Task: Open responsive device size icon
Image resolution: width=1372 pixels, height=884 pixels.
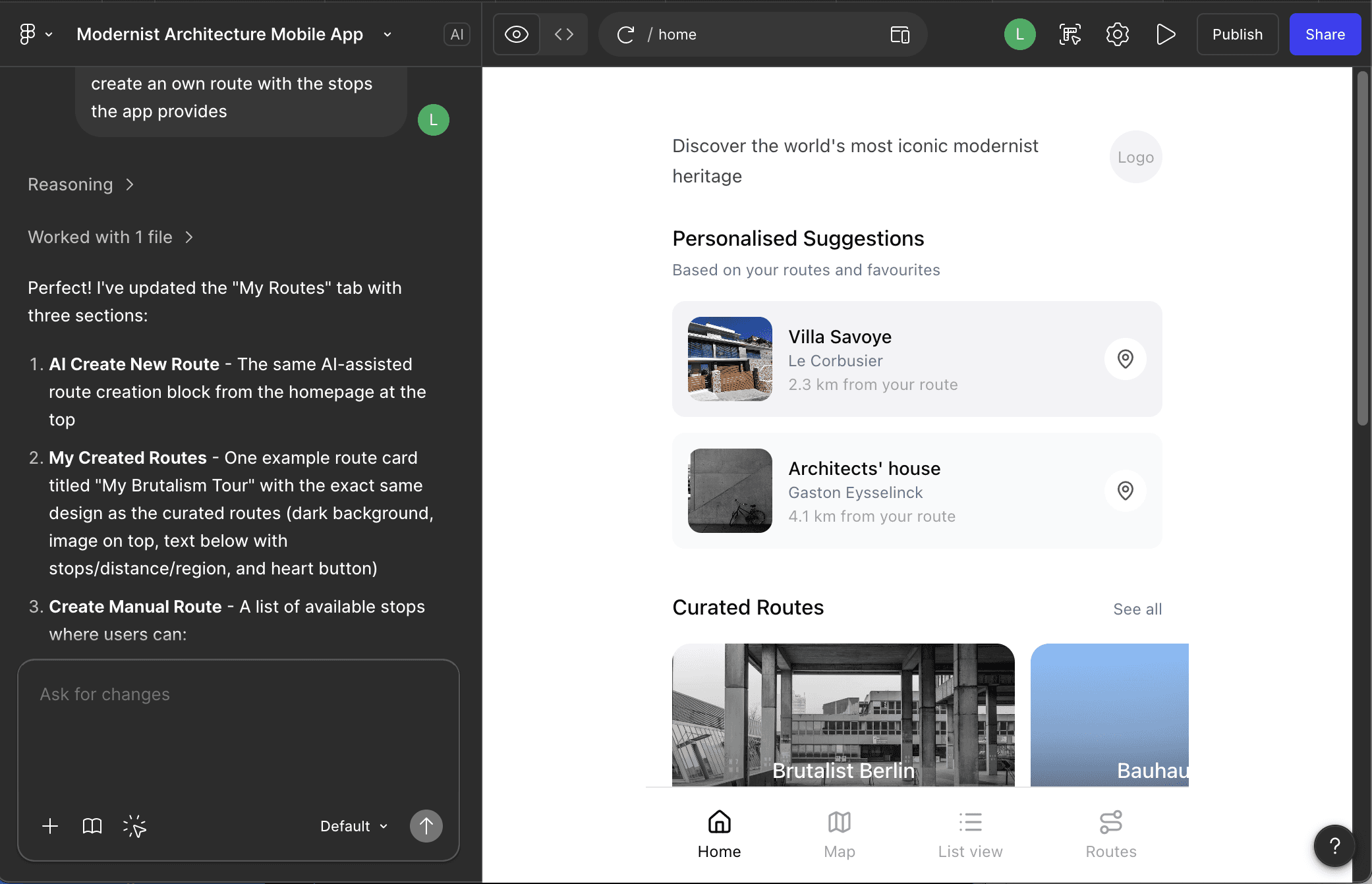Action: tap(900, 34)
